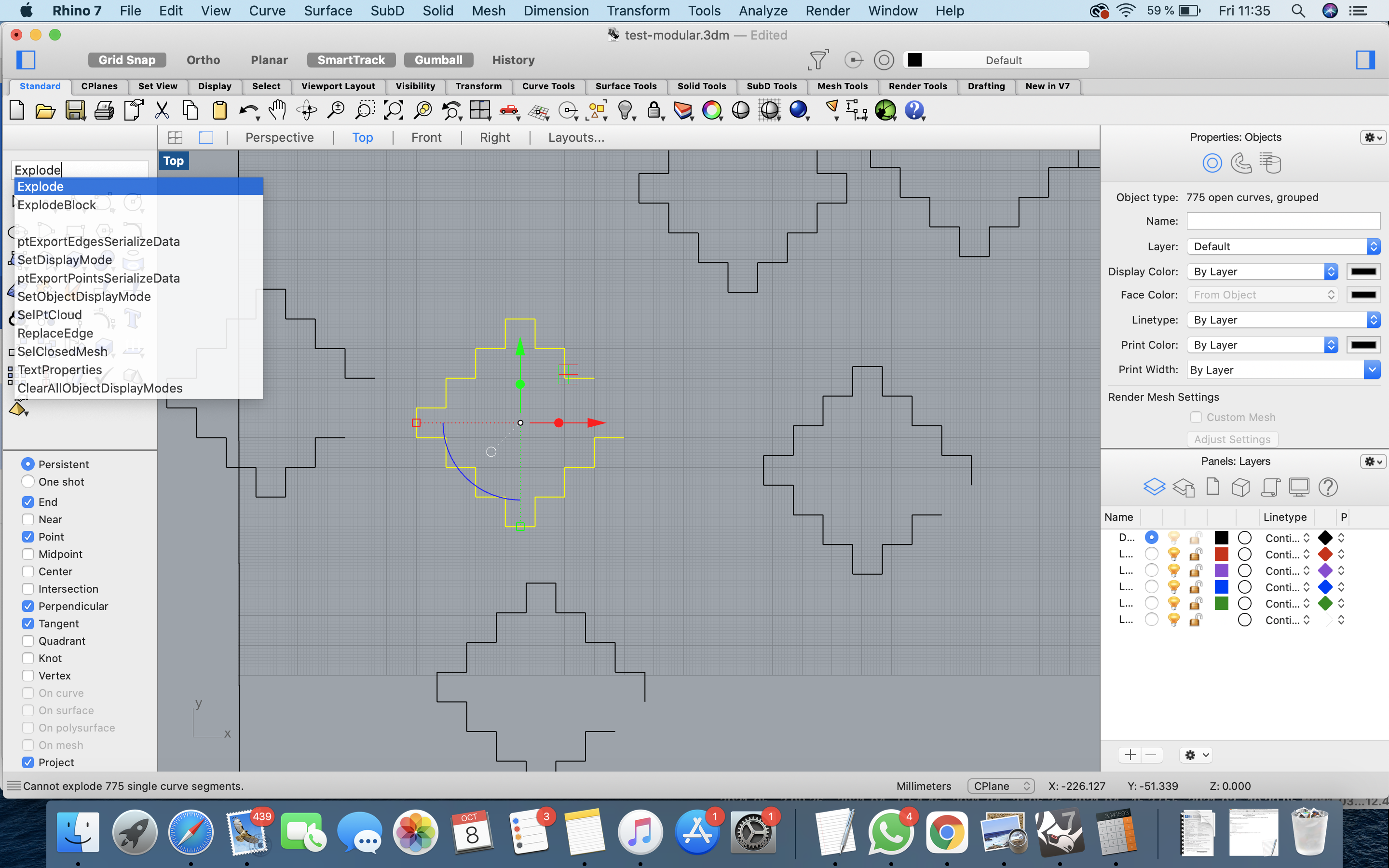Open the Display Color dropdown
Viewport: 1389px width, 868px height.
point(1262,271)
